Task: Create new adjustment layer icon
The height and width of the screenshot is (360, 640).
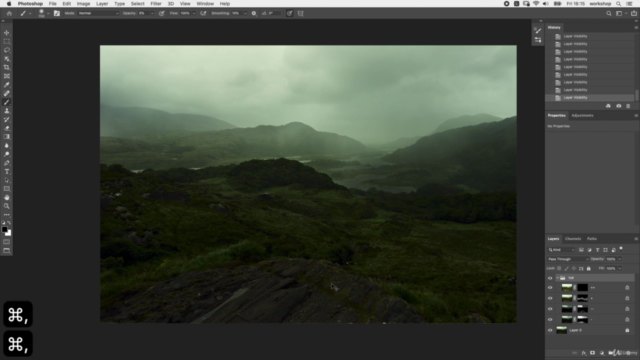Action: [602, 353]
